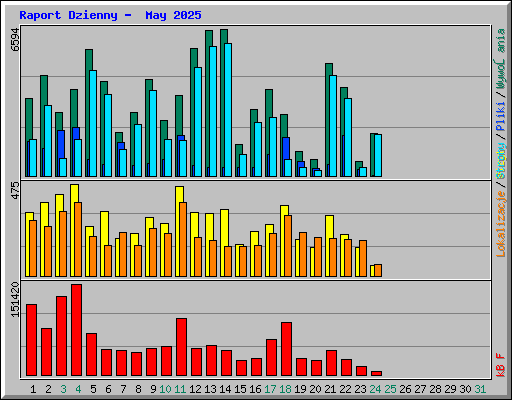Click the 'KB F' red legend label
The height and width of the screenshot is (400, 512).
click(x=501, y=365)
